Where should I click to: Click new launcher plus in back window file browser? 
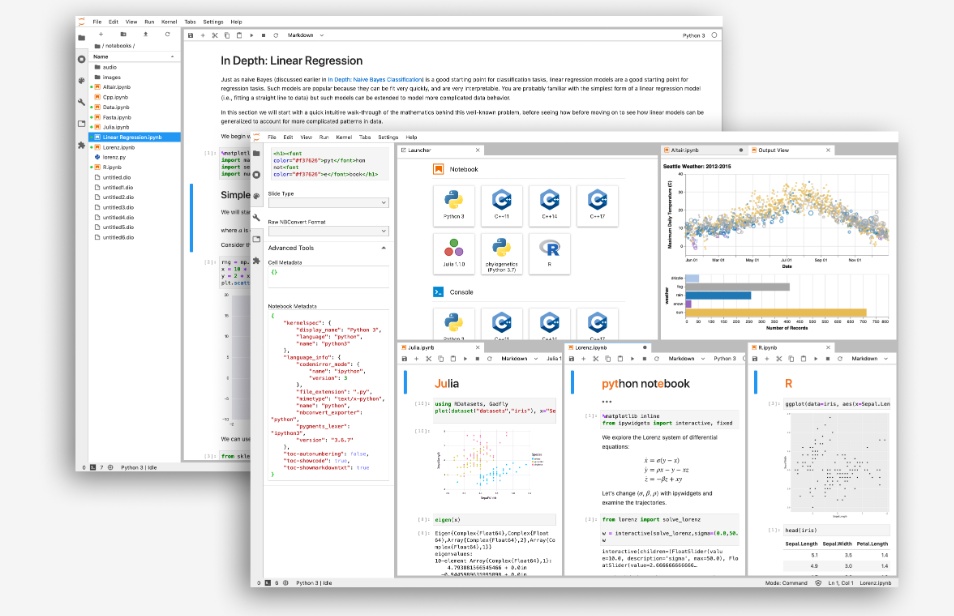click(101, 34)
